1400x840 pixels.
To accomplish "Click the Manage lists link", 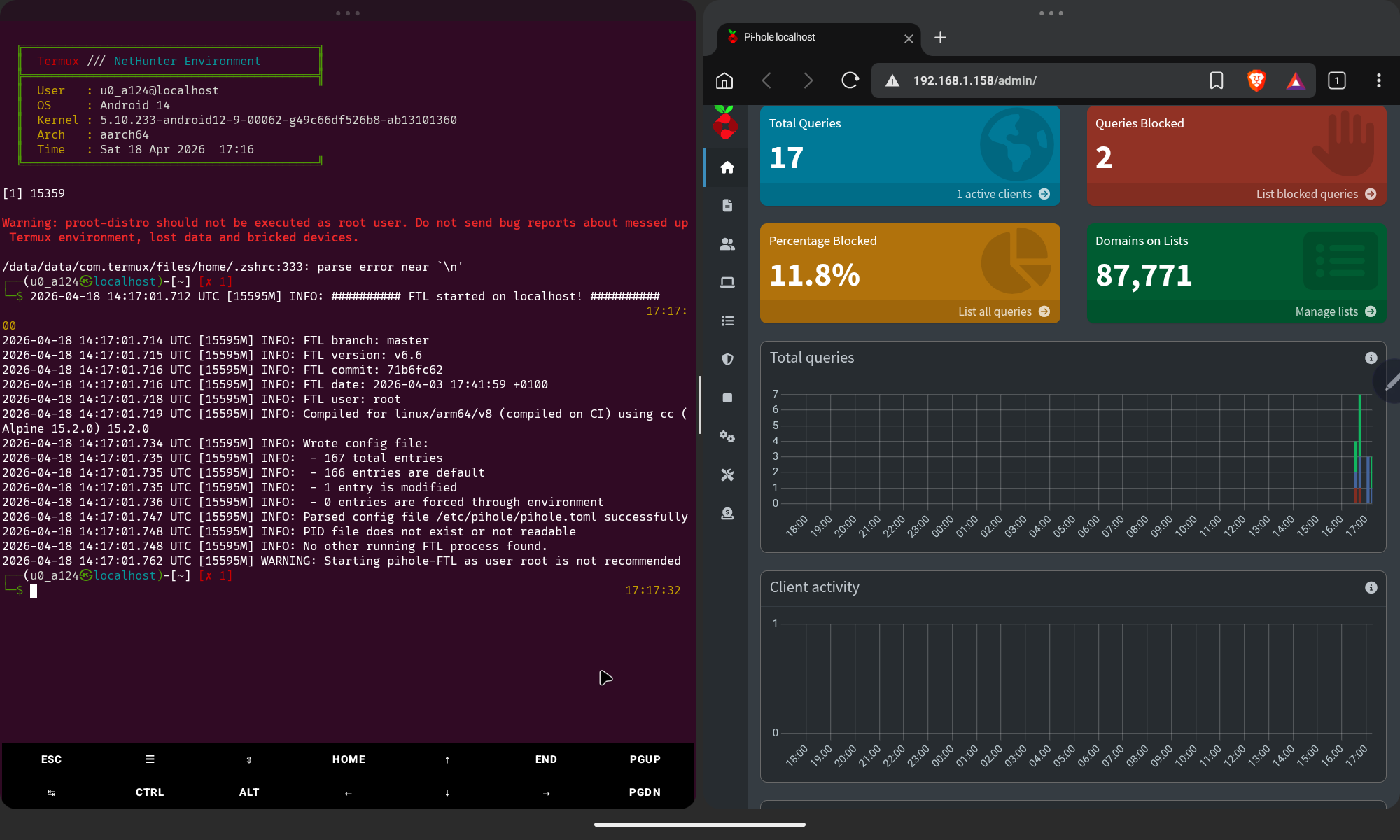I will coord(1329,311).
